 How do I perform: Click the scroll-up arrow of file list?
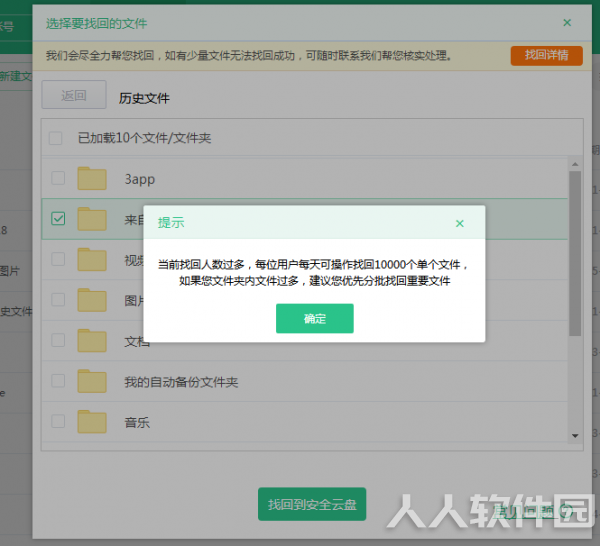(x=575, y=164)
